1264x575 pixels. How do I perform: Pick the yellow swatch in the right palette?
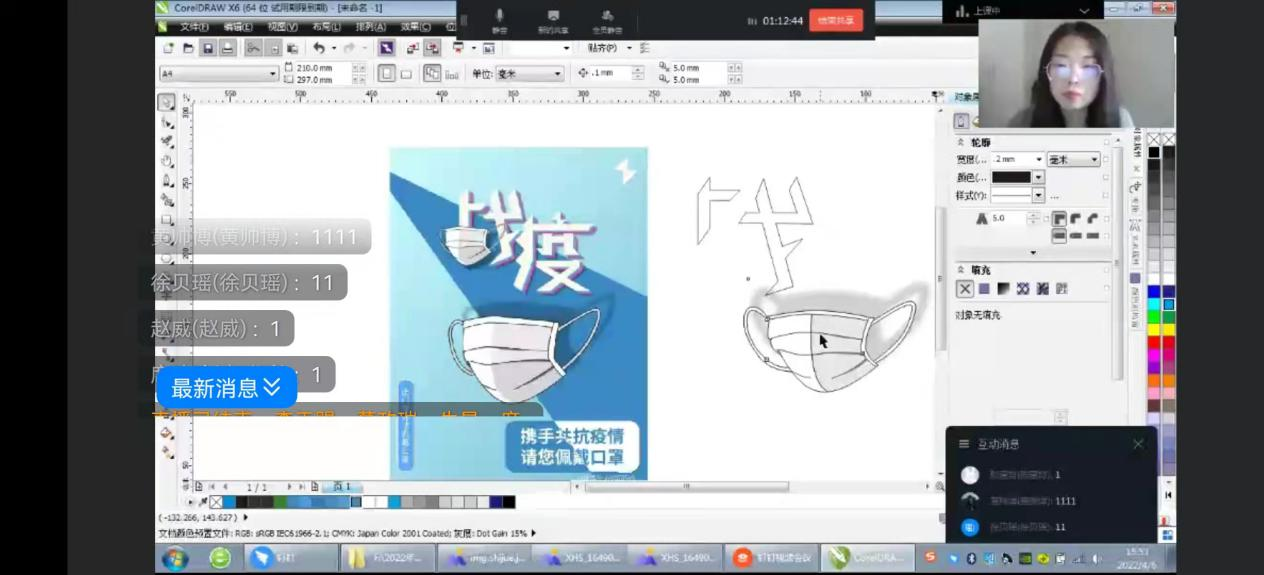tap(1153, 329)
